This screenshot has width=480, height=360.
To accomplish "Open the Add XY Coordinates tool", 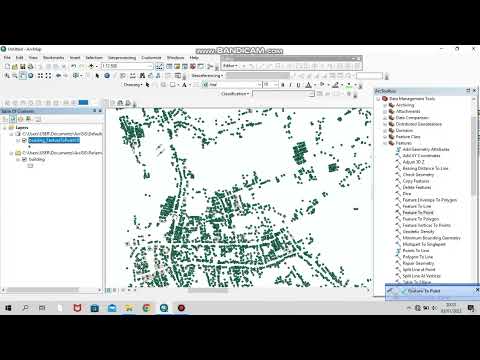I will click(421, 156).
